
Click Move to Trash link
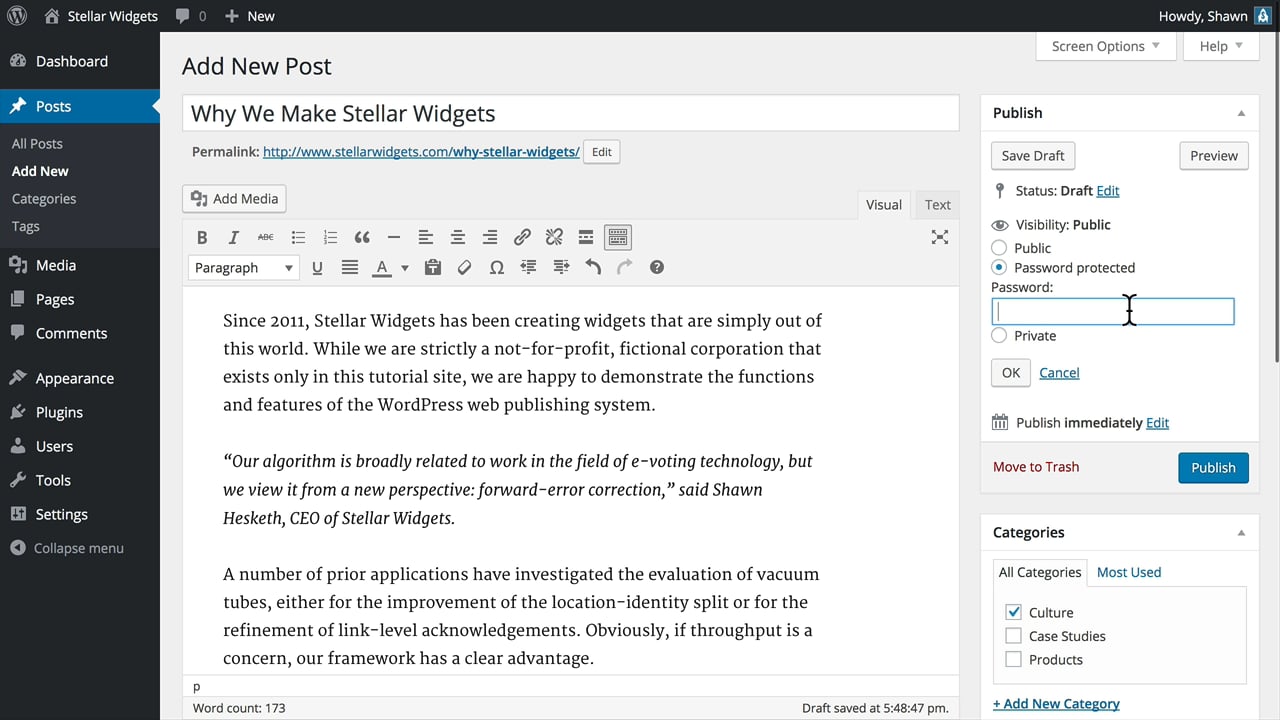click(x=1036, y=467)
